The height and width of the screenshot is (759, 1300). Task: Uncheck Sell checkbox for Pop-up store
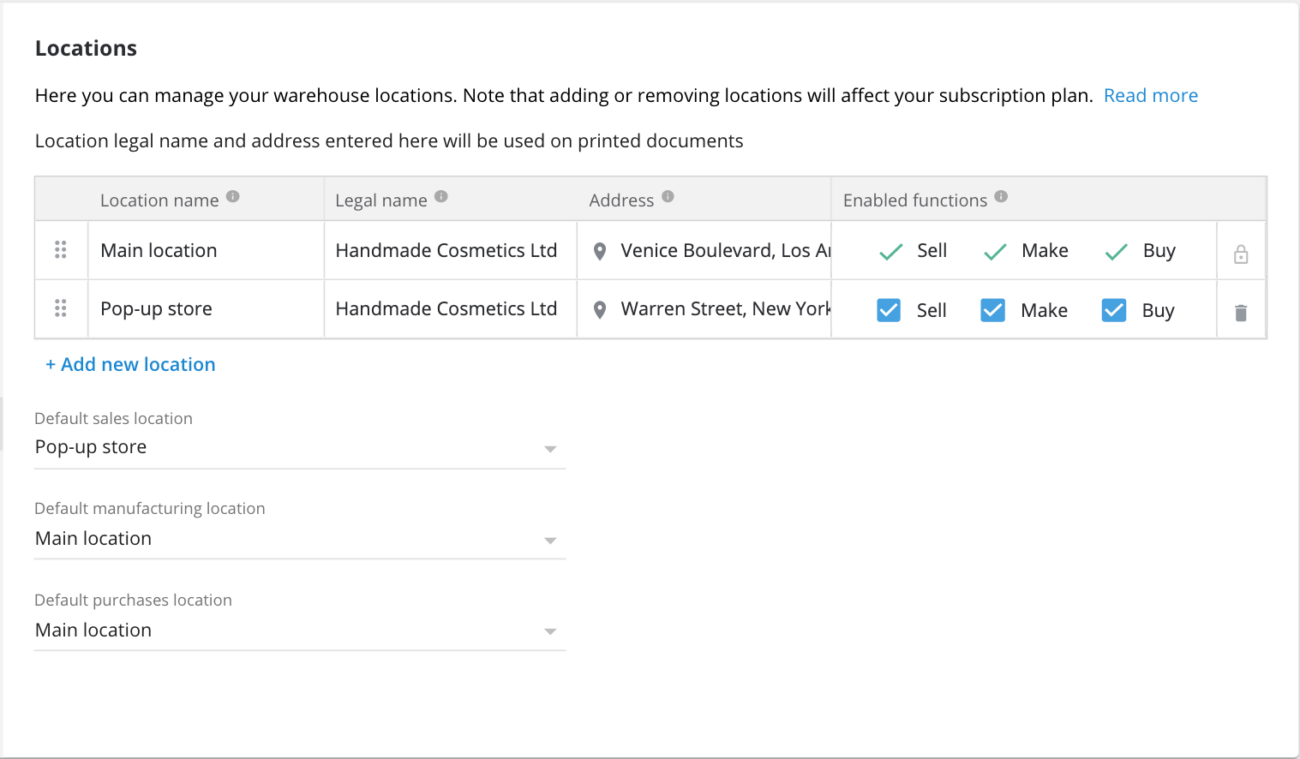[888, 310]
